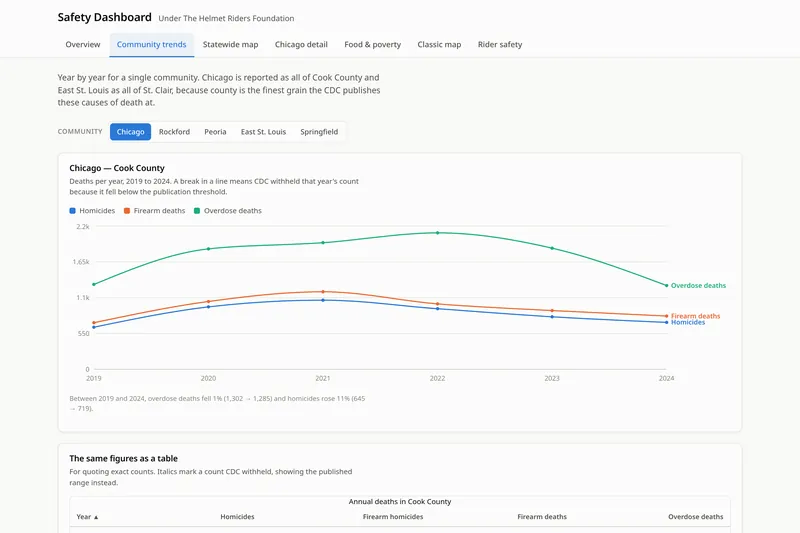Switch to the Statewide map tab

point(230,45)
